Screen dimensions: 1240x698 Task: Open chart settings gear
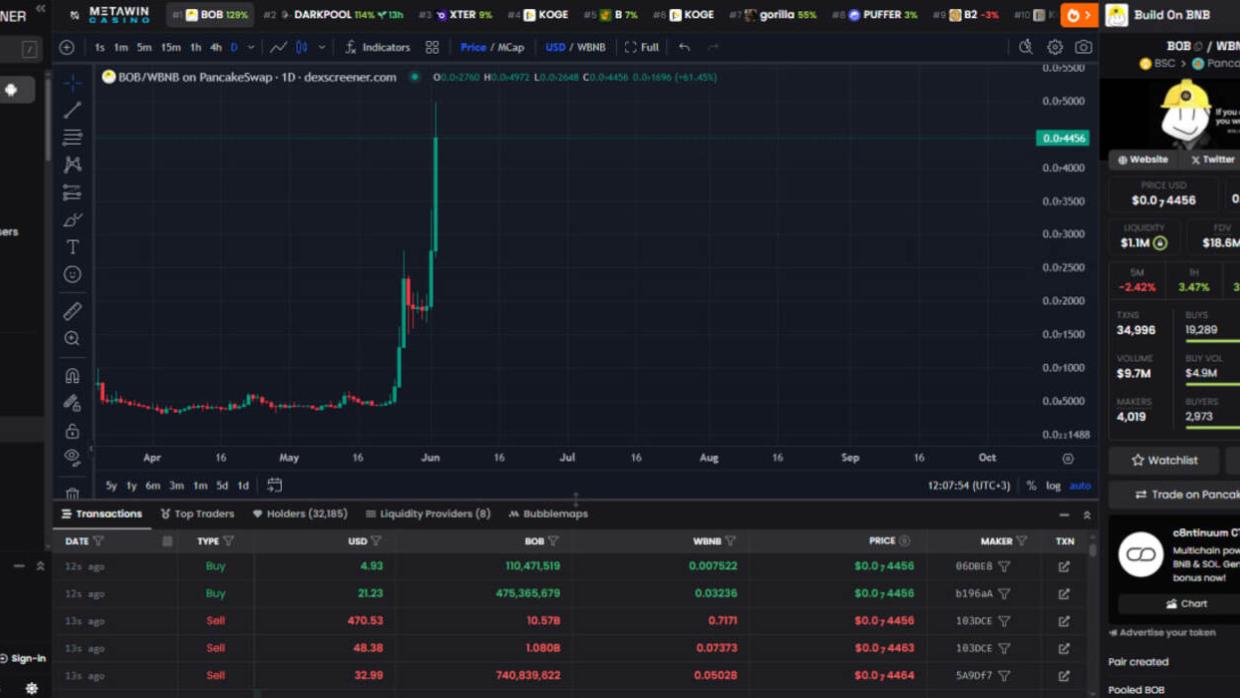tap(1055, 47)
